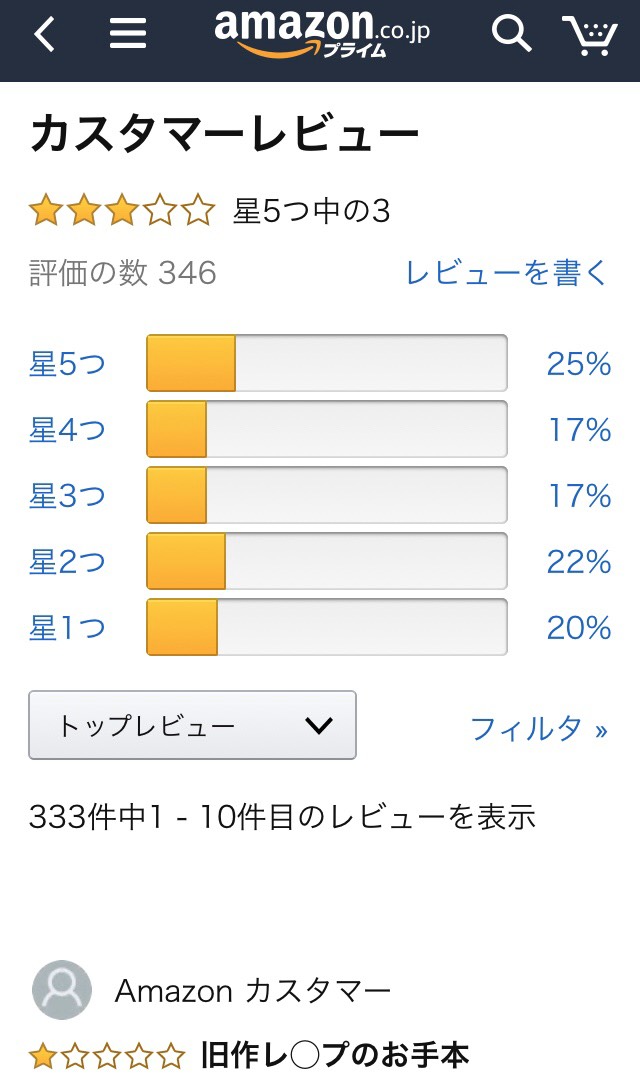This screenshot has height=1090, width=640.
Task: Expand the フィルタ » options
Action: [539, 729]
